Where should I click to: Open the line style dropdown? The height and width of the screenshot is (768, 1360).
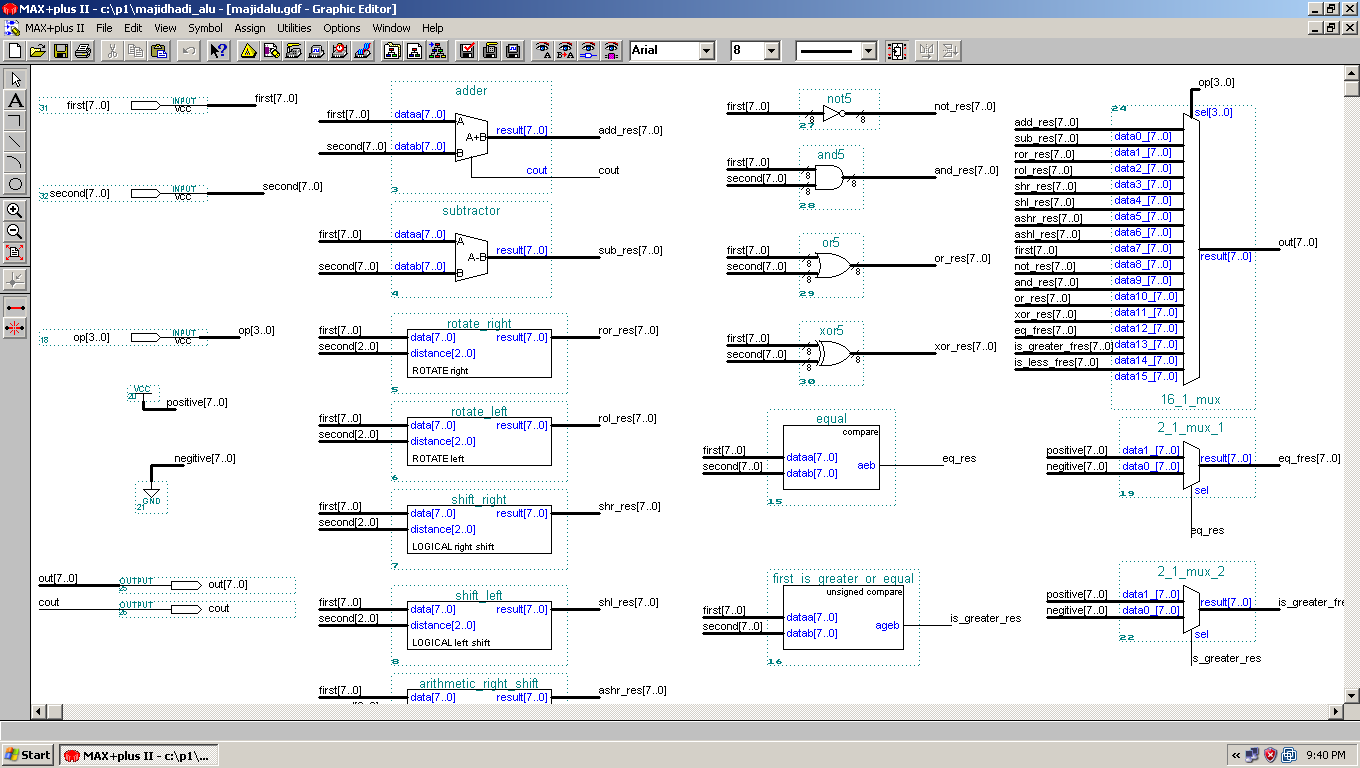pyautogui.click(x=867, y=50)
